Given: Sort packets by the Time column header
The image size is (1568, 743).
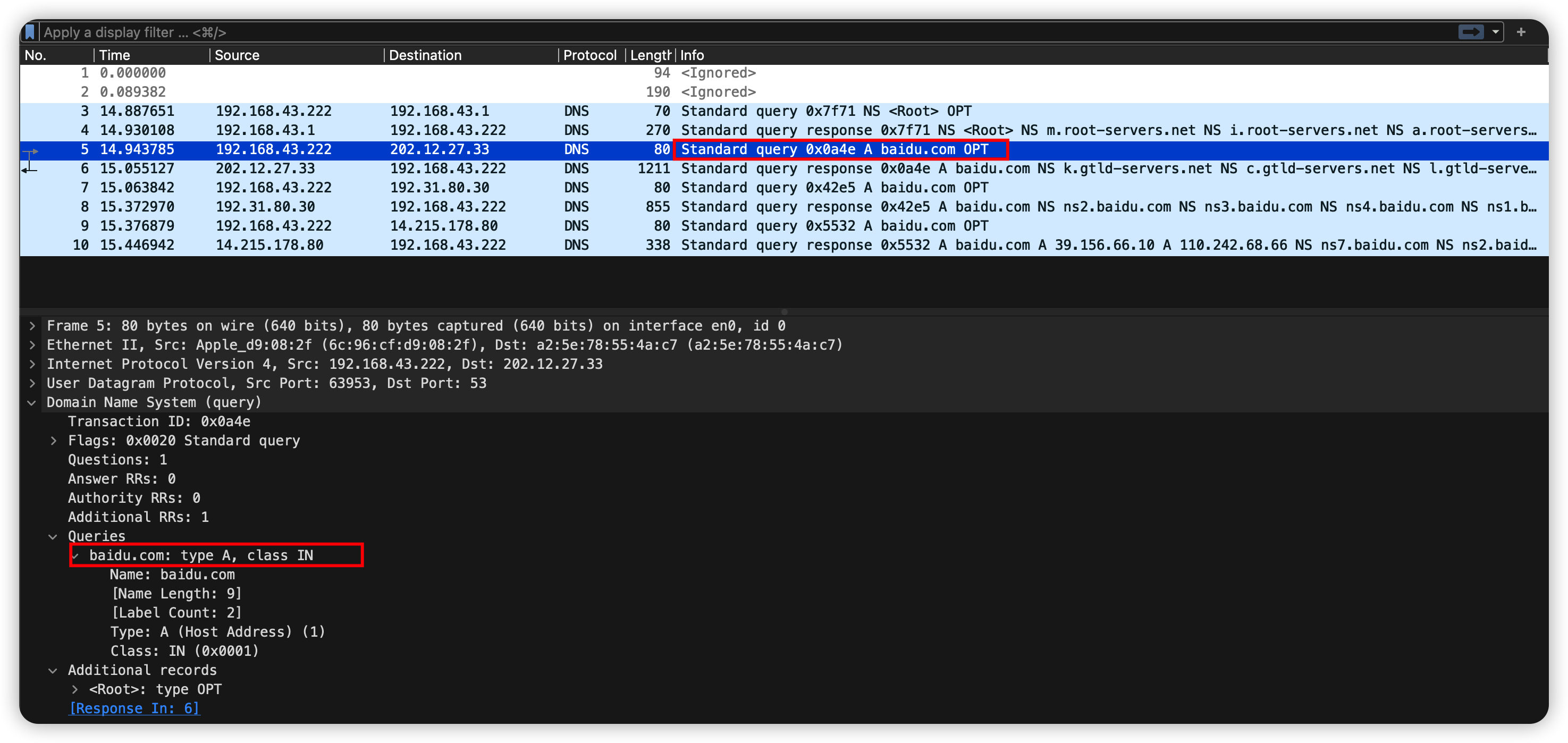Looking at the screenshot, I should point(114,55).
